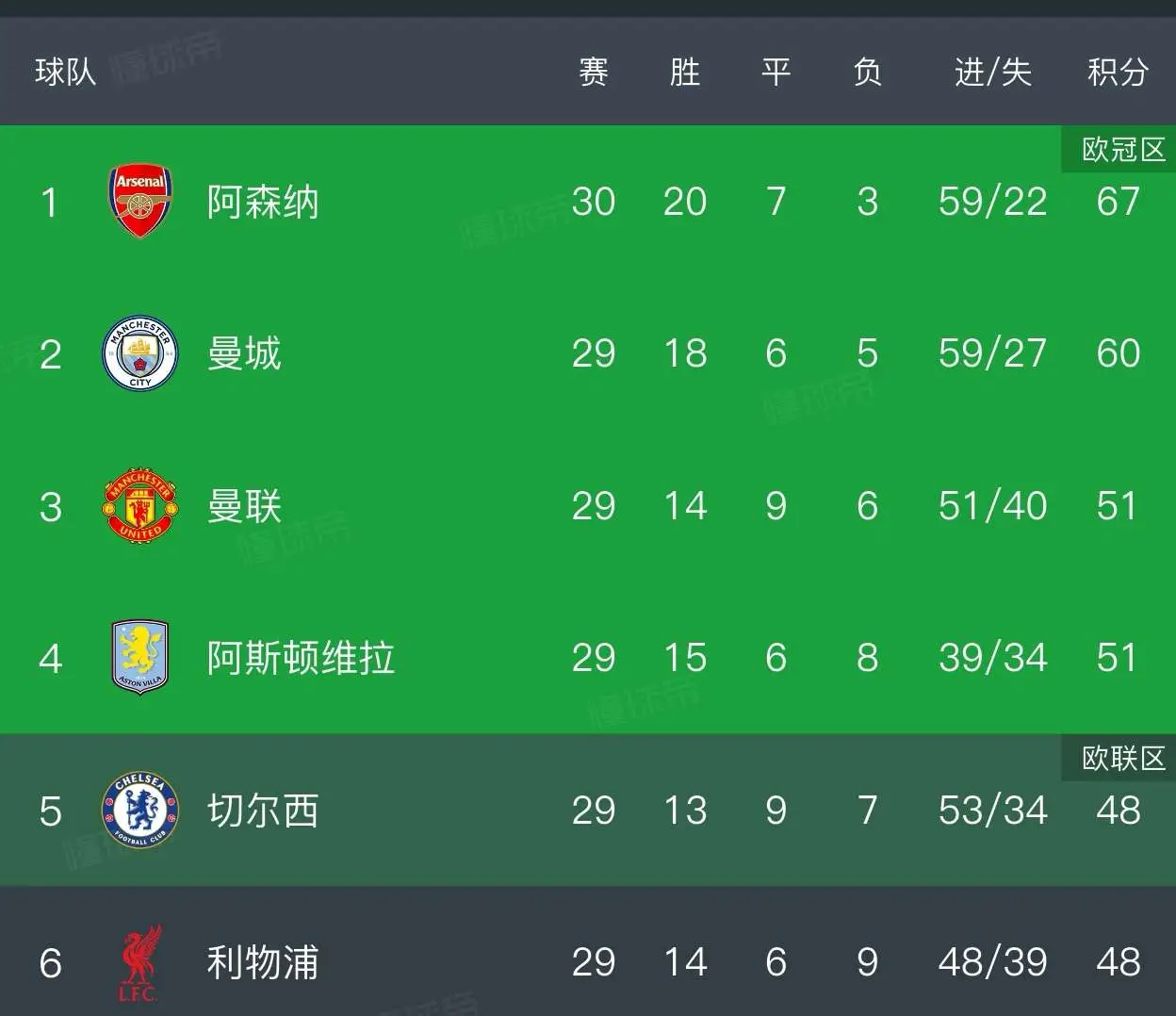This screenshot has width=1176, height=1016.
Task: Open 曼城 team page
Action: (244, 353)
